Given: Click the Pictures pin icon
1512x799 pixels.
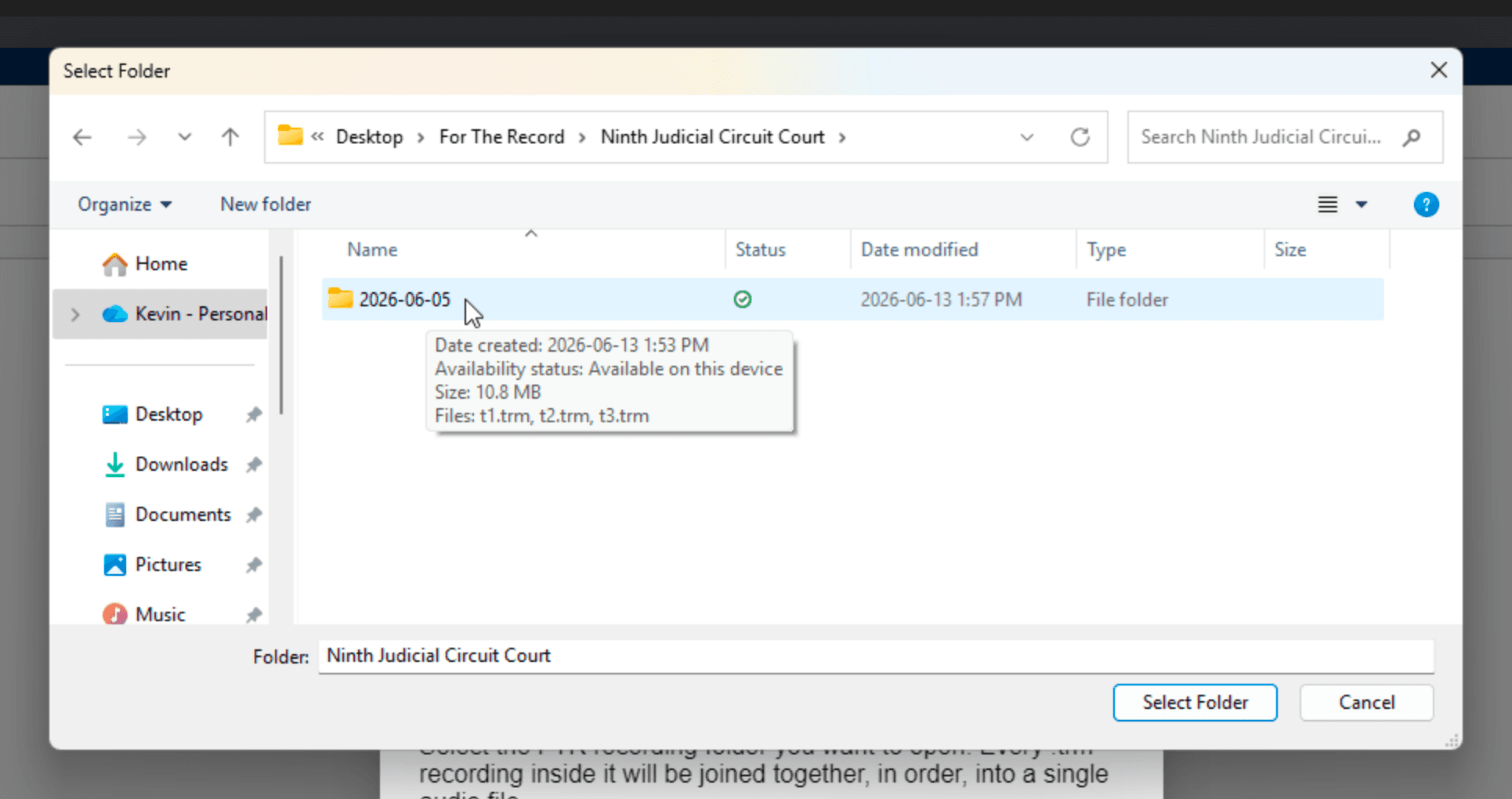Looking at the screenshot, I should point(253,566).
